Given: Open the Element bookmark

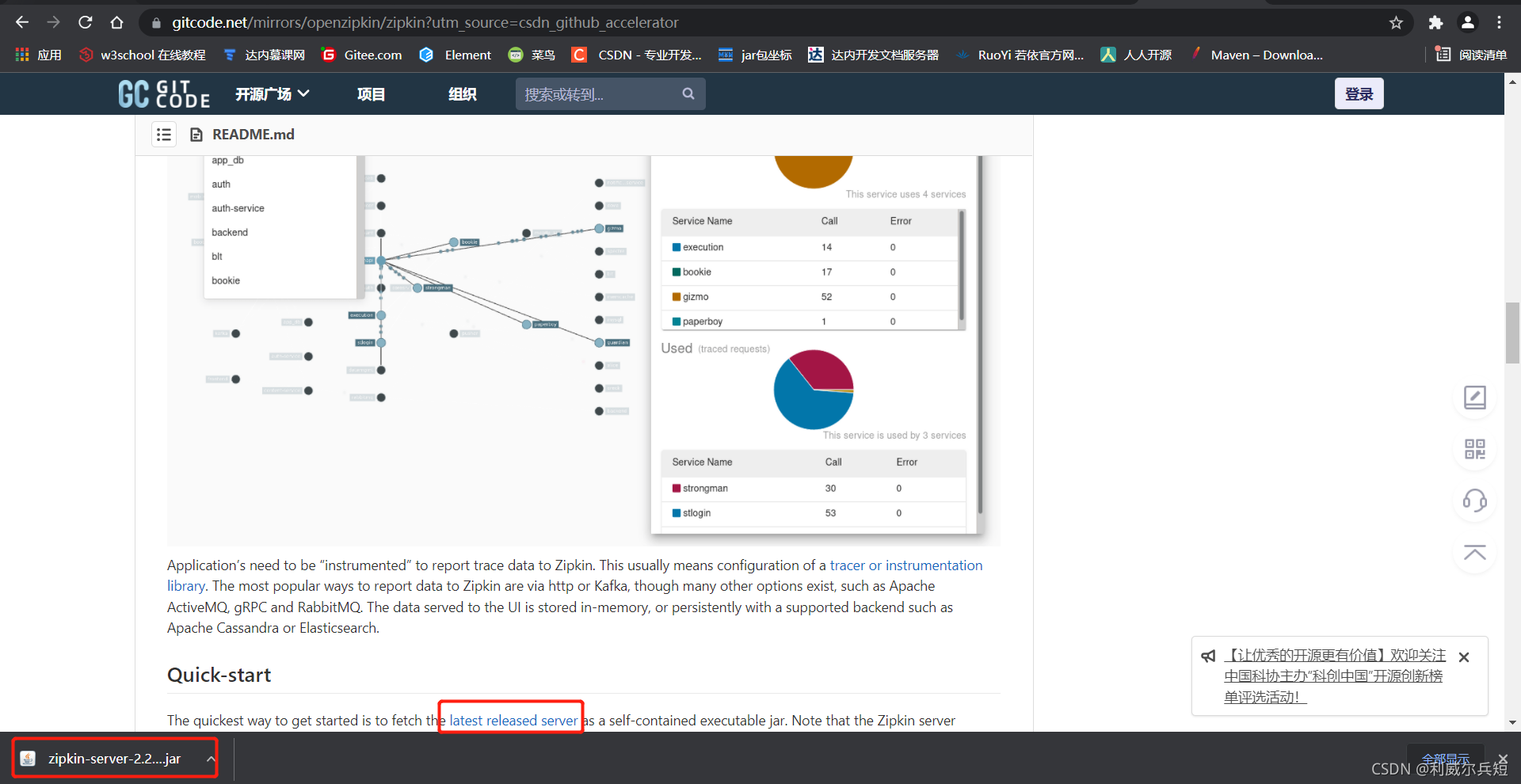Looking at the screenshot, I should pyautogui.click(x=456, y=55).
